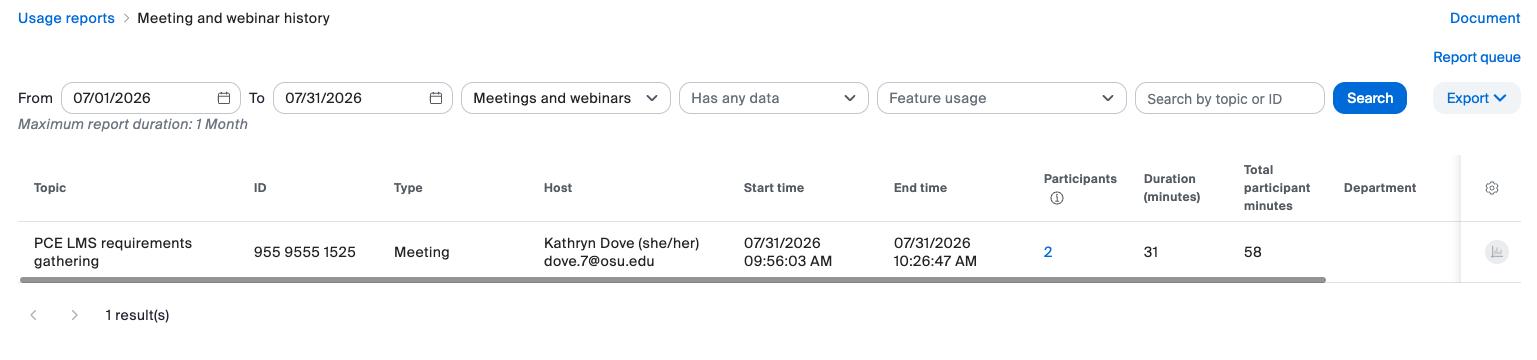Open the Report queue link
Viewport: 1537px width, 360px height.
click(1477, 57)
